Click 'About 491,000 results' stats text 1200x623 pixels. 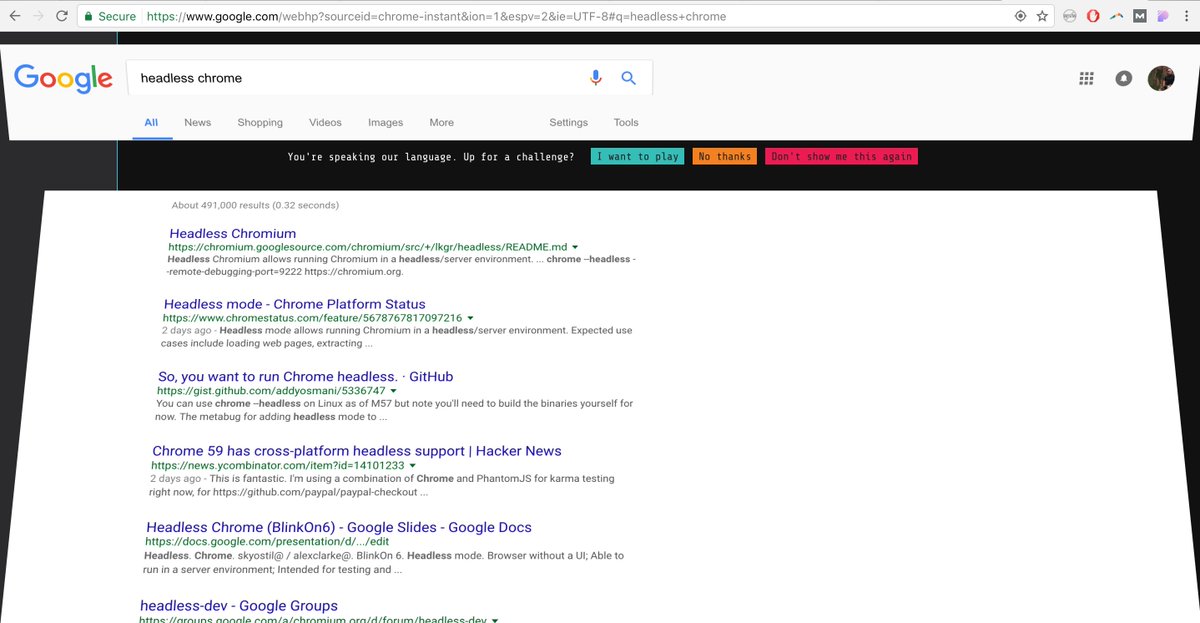tap(255, 205)
